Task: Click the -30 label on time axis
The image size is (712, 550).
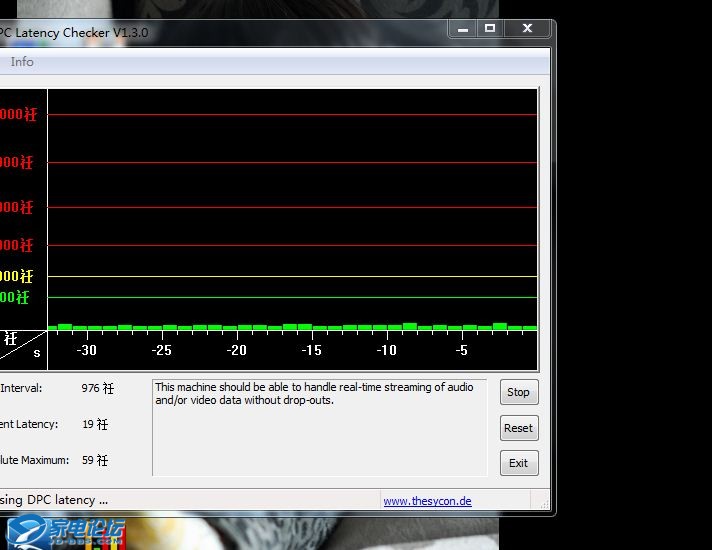Action: pyautogui.click(x=87, y=350)
